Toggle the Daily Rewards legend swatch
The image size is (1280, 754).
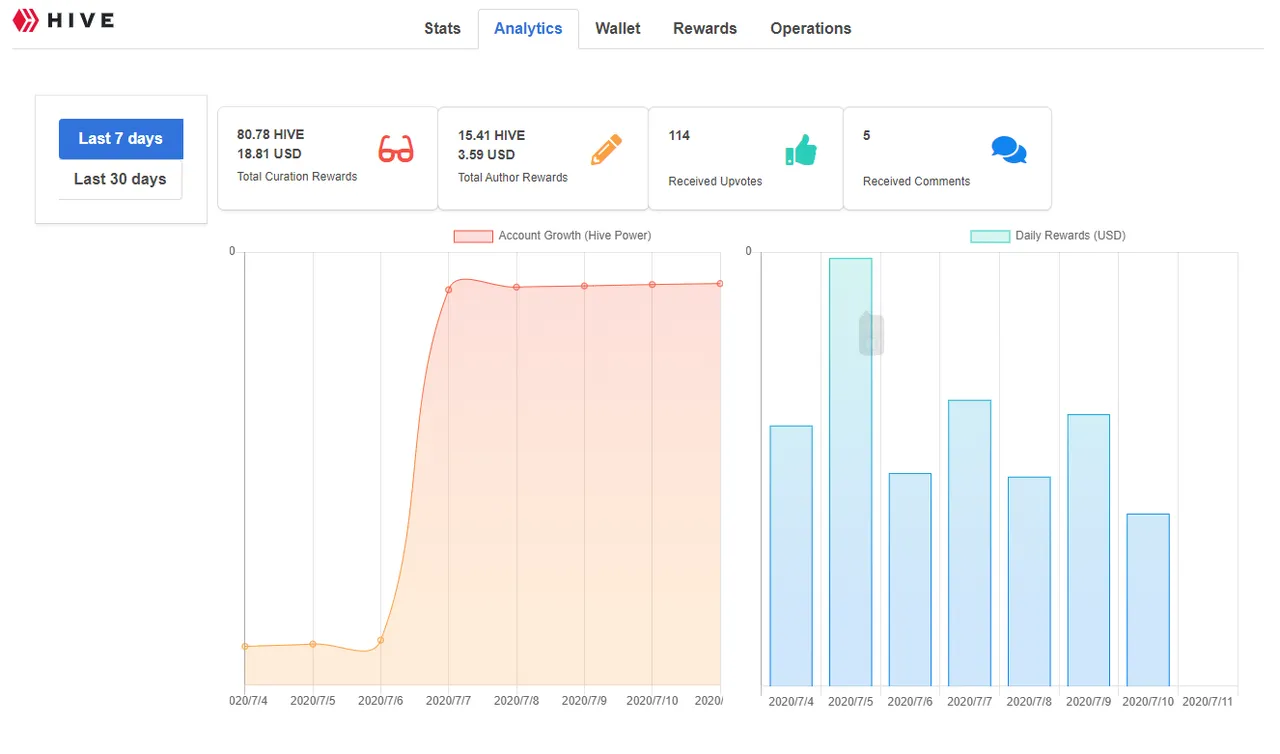point(990,236)
